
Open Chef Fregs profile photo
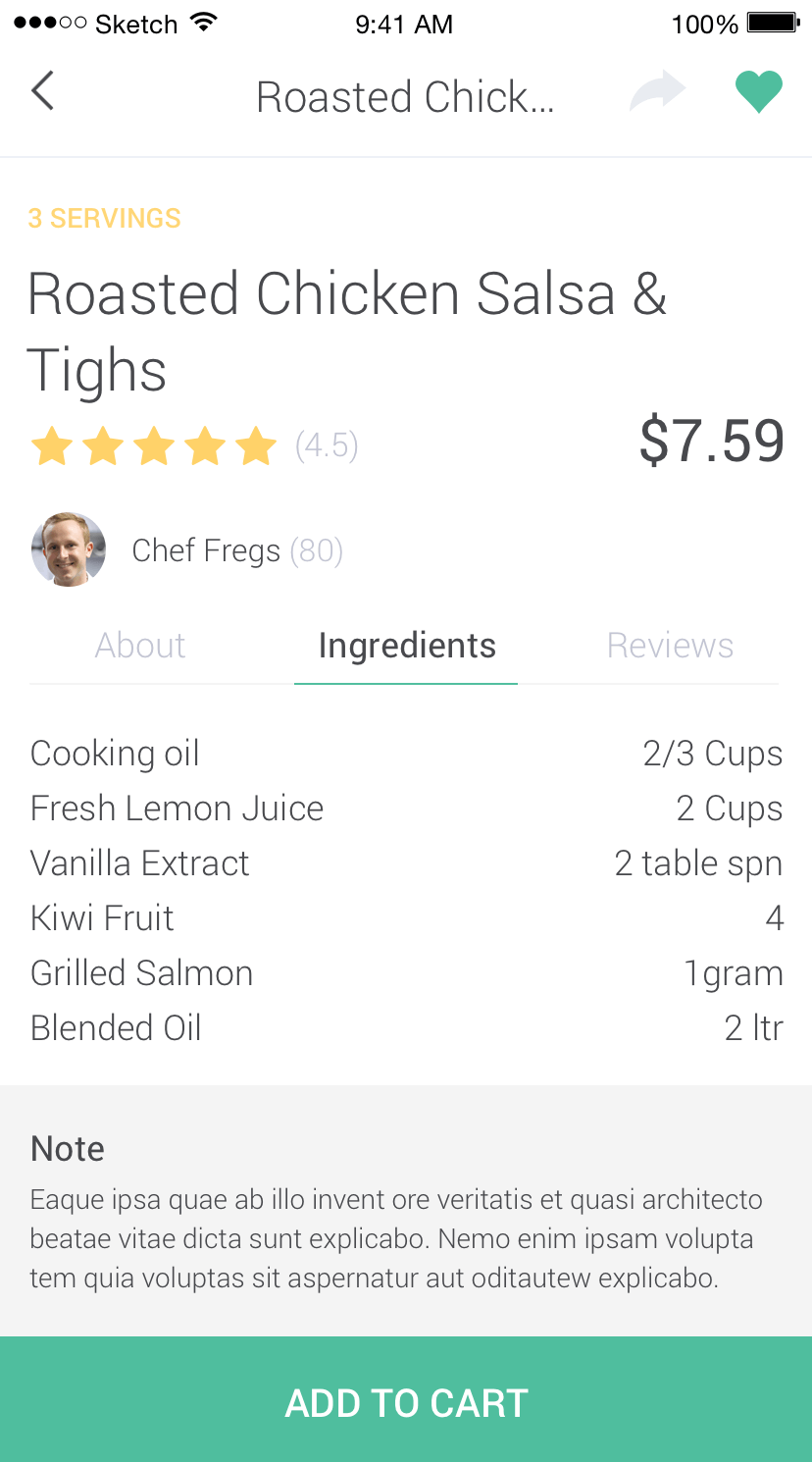tap(69, 549)
